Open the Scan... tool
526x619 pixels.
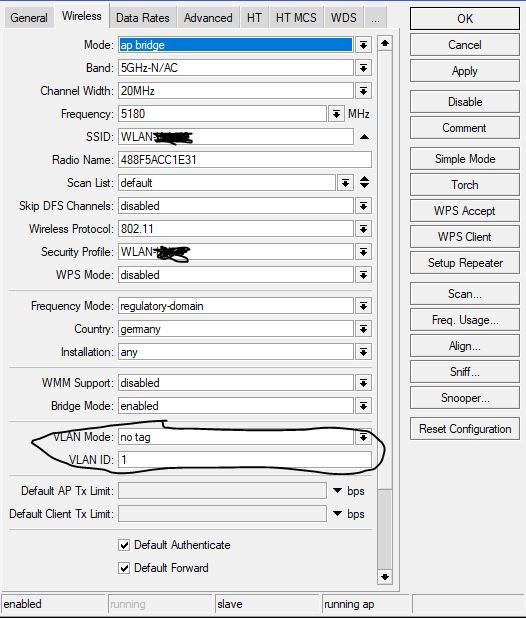click(x=465, y=294)
